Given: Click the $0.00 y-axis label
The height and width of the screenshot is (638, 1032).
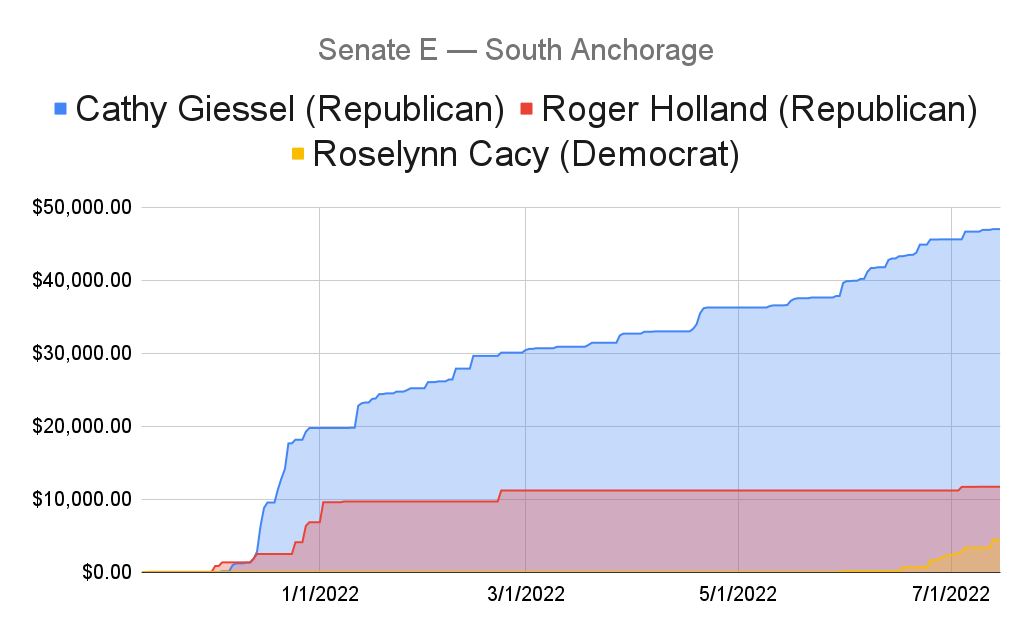Looking at the screenshot, I should pyautogui.click(x=107, y=573).
